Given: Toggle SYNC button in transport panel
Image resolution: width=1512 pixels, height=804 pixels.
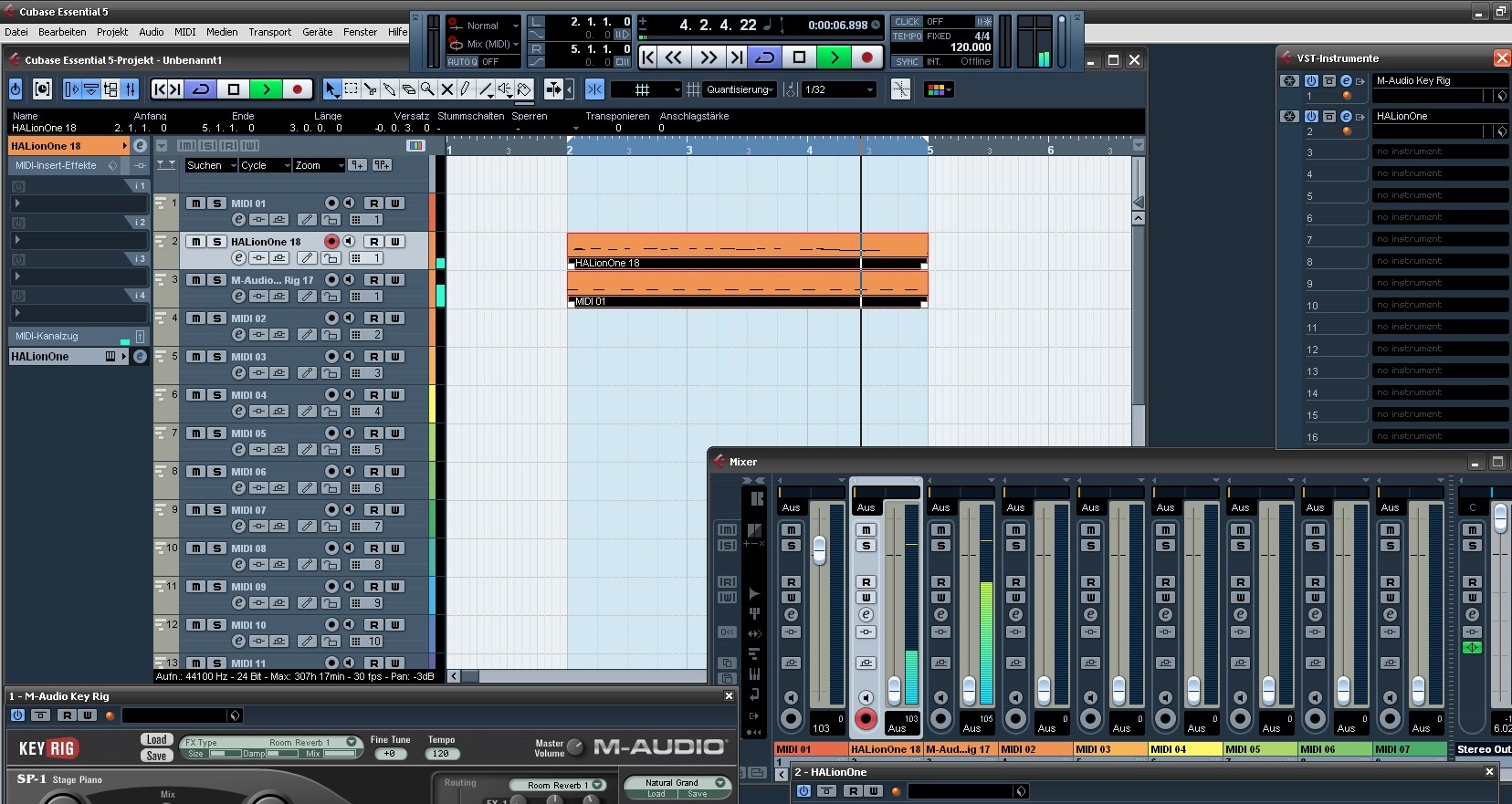Looking at the screenshot, I should (908, 62).
